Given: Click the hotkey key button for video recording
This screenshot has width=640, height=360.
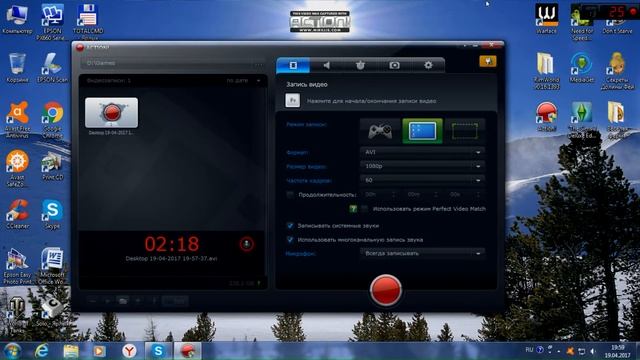Looking at the screenshot, I should [x=293, y=100].
